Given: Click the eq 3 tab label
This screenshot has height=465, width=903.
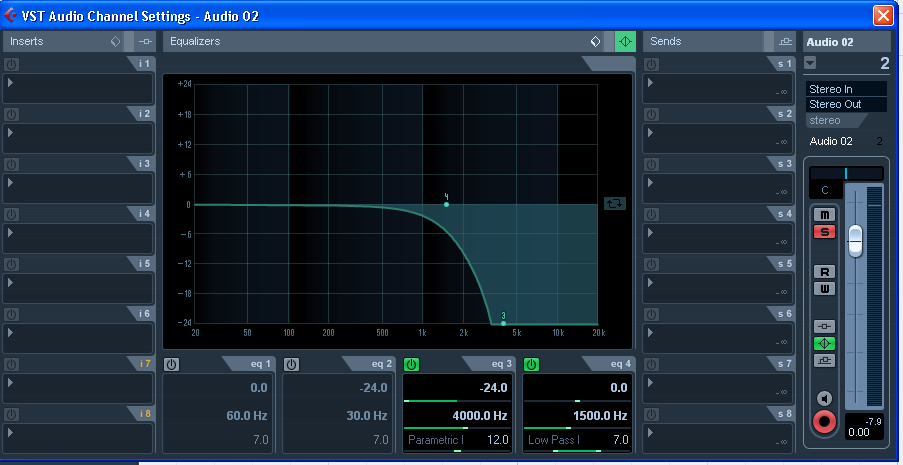Looking at the screenshot, I should [501, 364].
